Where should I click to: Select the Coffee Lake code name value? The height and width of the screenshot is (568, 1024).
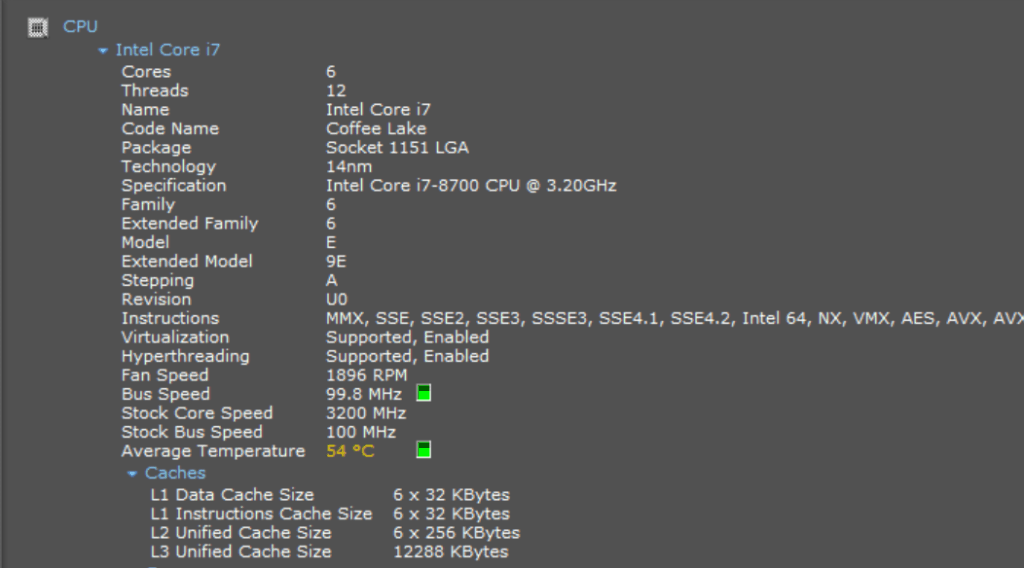[376, 129]
